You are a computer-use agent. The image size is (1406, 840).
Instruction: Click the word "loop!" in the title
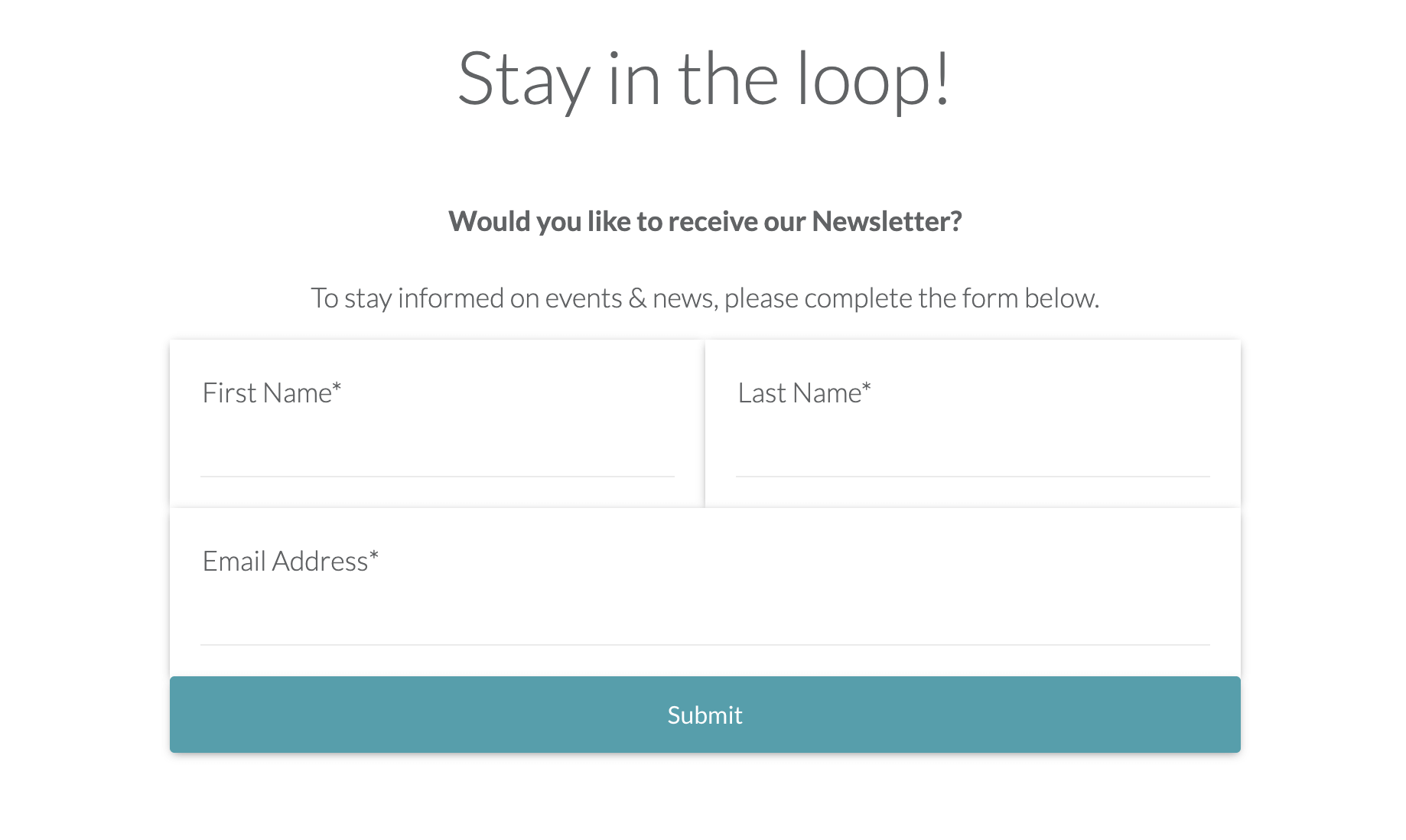(873, 79)
